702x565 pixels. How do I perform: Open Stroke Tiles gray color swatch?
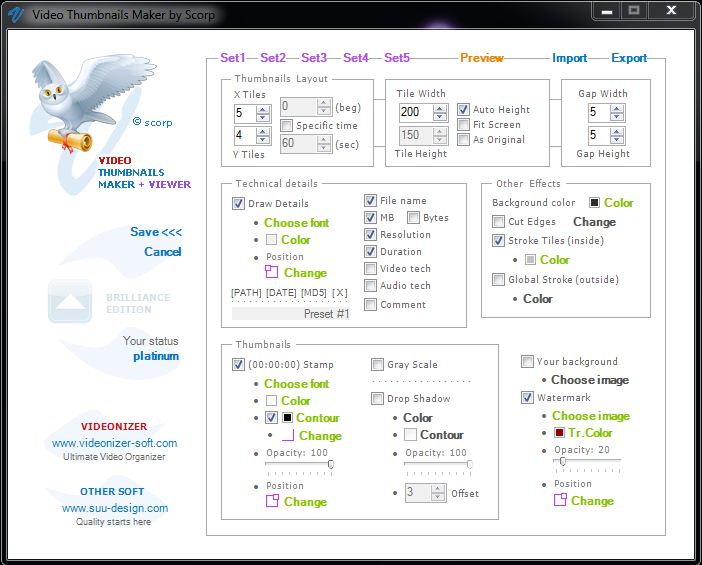coord(530,259)
